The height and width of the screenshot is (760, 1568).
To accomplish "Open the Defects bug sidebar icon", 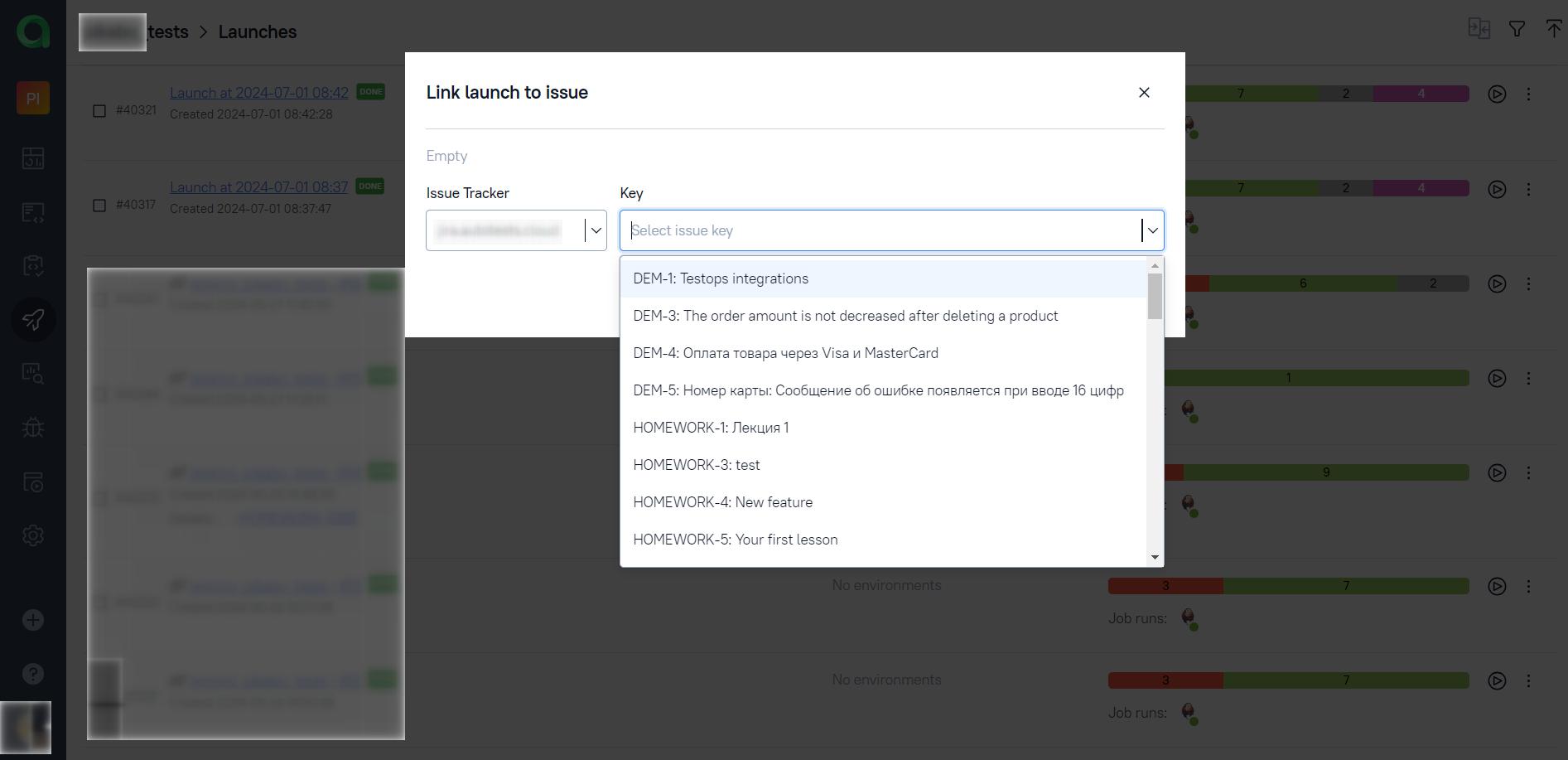I will 33,428.
